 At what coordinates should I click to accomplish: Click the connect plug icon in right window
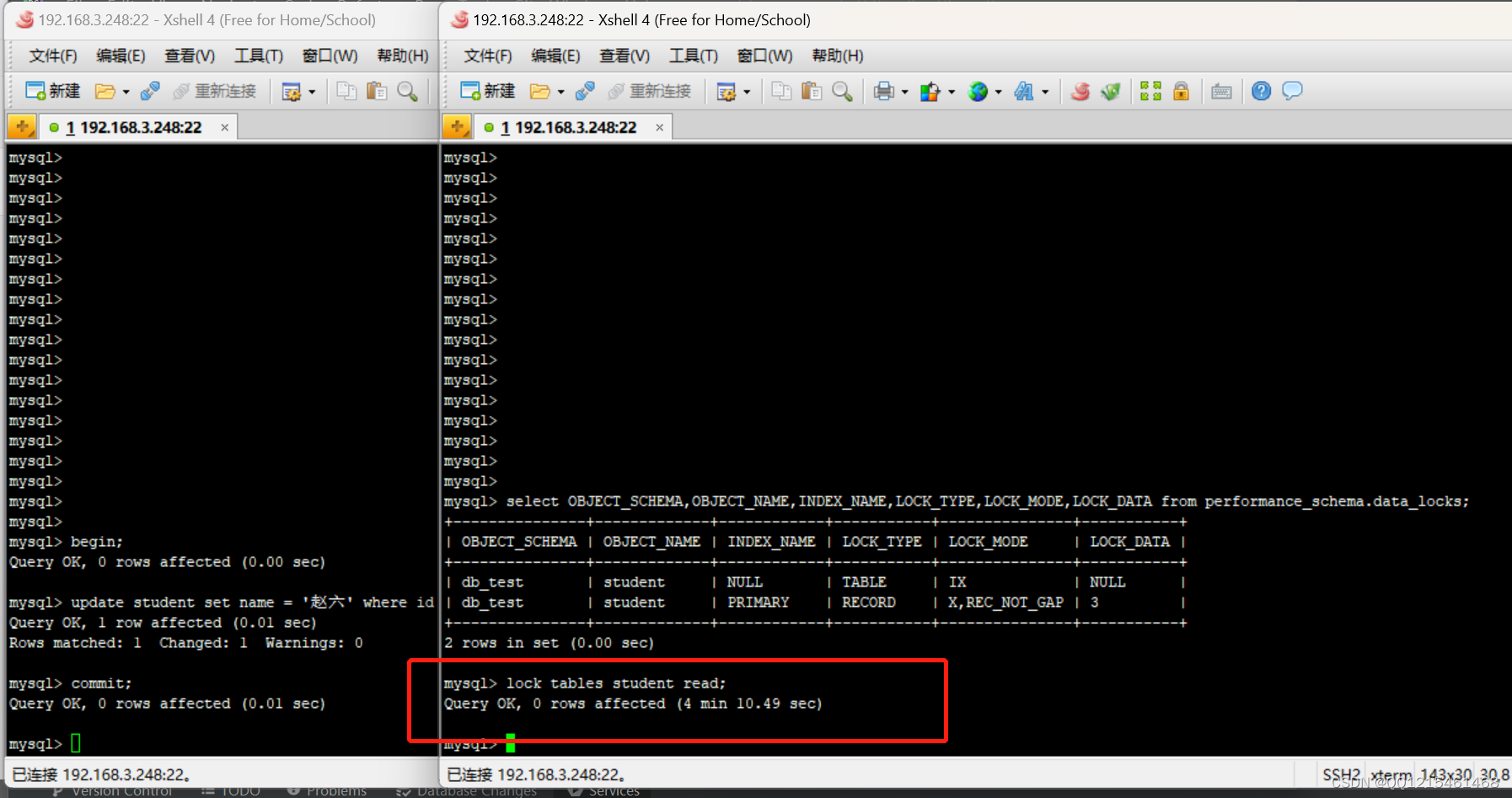point(585,91)
